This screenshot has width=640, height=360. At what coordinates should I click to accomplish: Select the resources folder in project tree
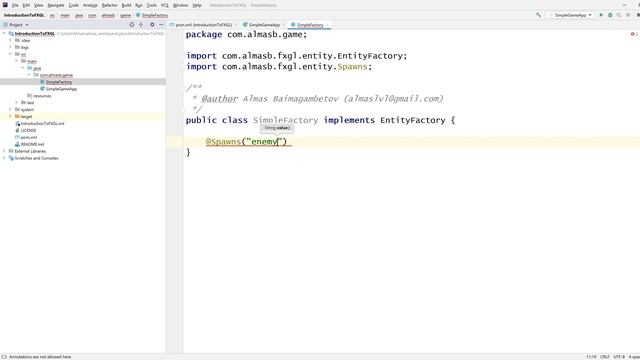42,96
